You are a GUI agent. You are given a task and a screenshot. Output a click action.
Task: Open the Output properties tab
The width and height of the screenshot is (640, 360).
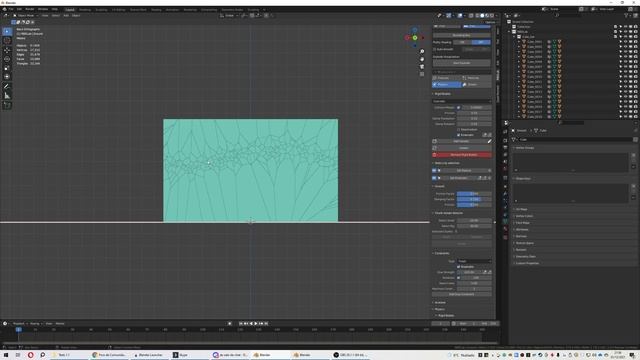coord(505,147)
